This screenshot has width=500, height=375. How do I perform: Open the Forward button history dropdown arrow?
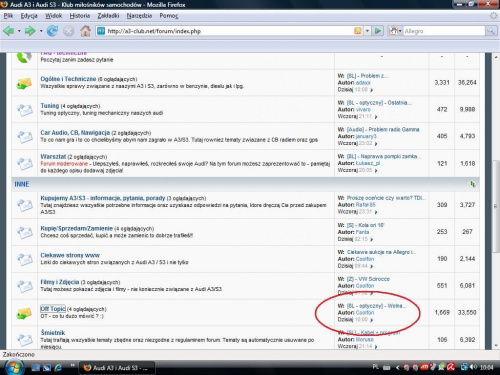(x=41, y=31)
